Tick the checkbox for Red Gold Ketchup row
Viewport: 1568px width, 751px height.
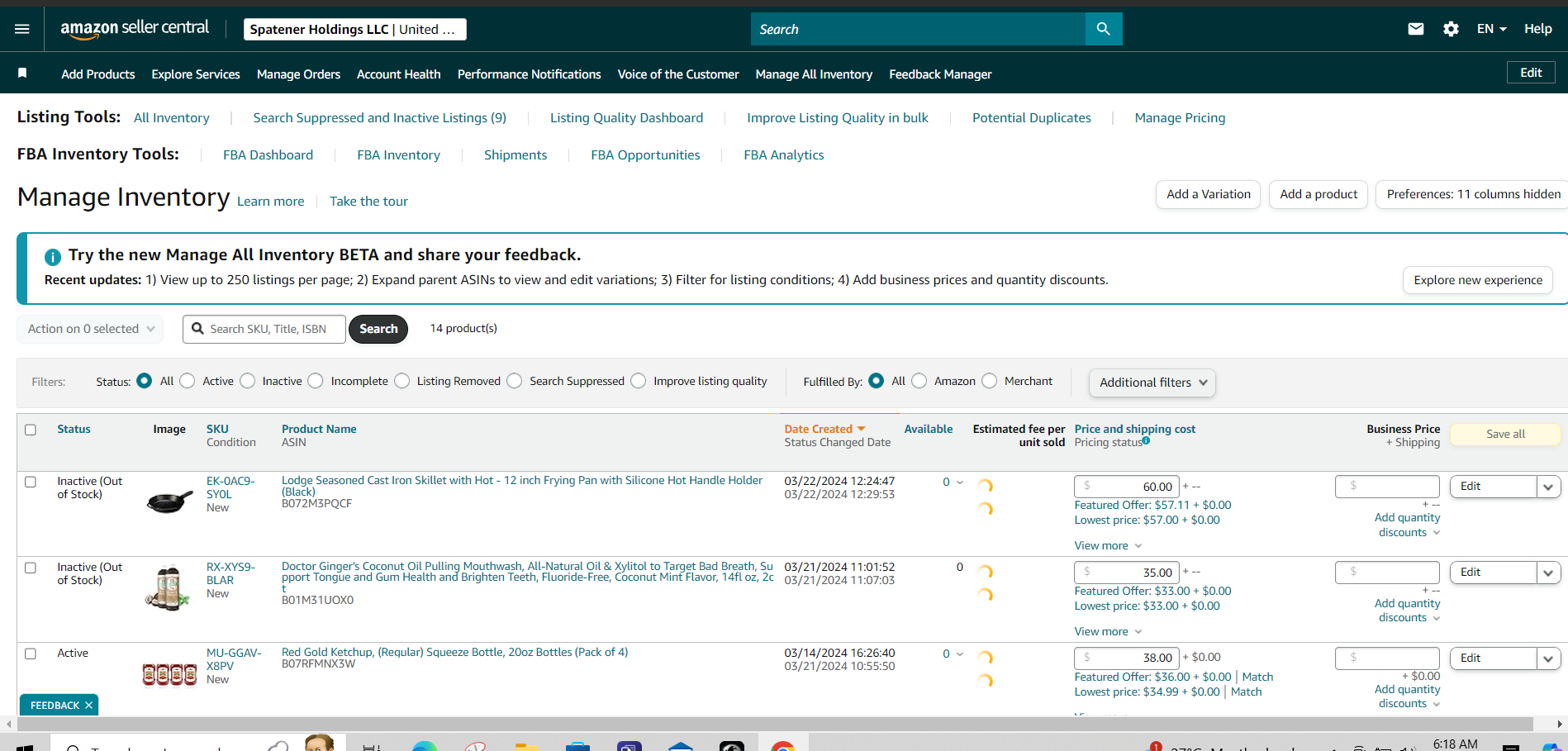tap(31, 654)
